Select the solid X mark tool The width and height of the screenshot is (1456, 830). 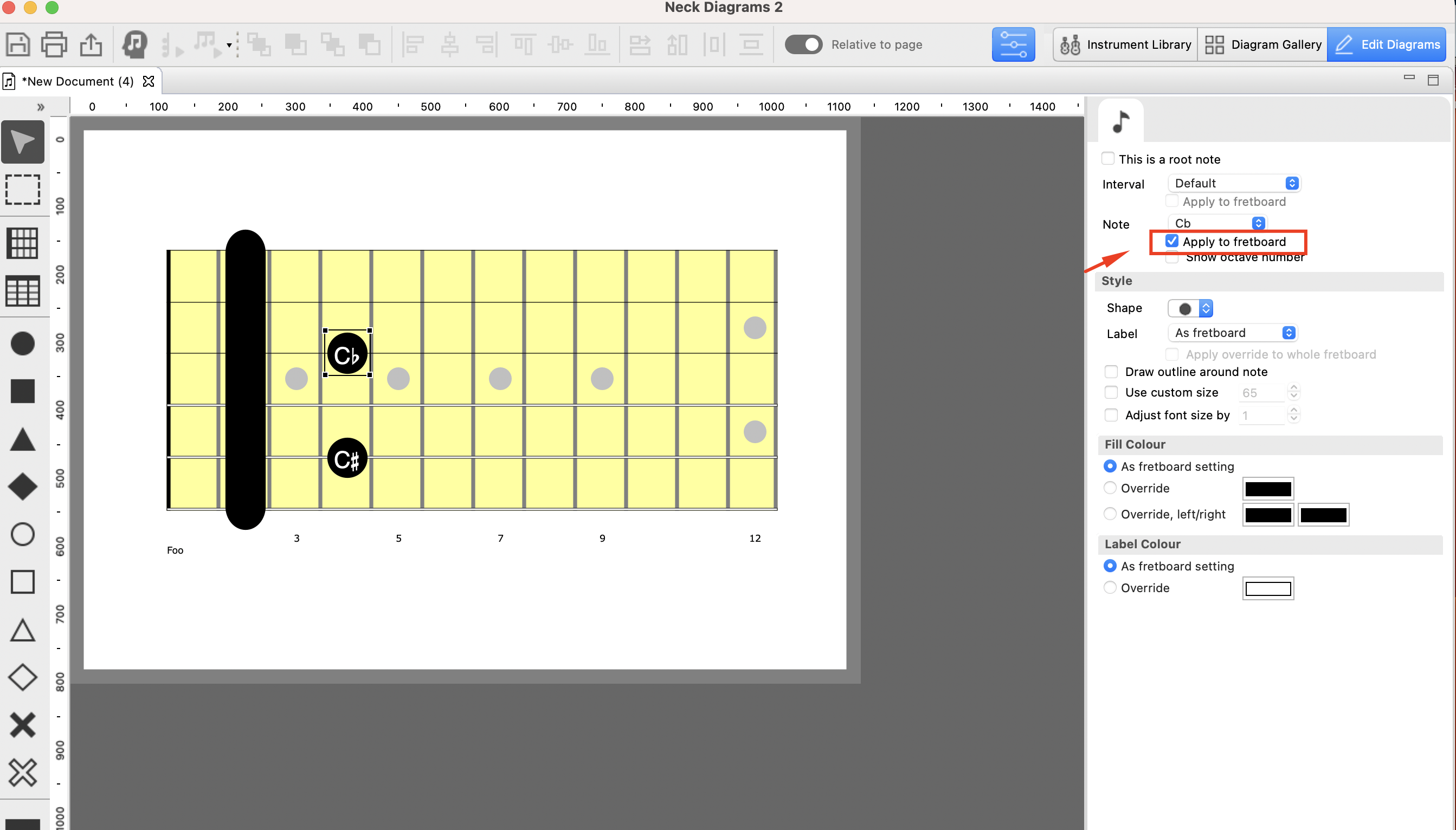23,725
